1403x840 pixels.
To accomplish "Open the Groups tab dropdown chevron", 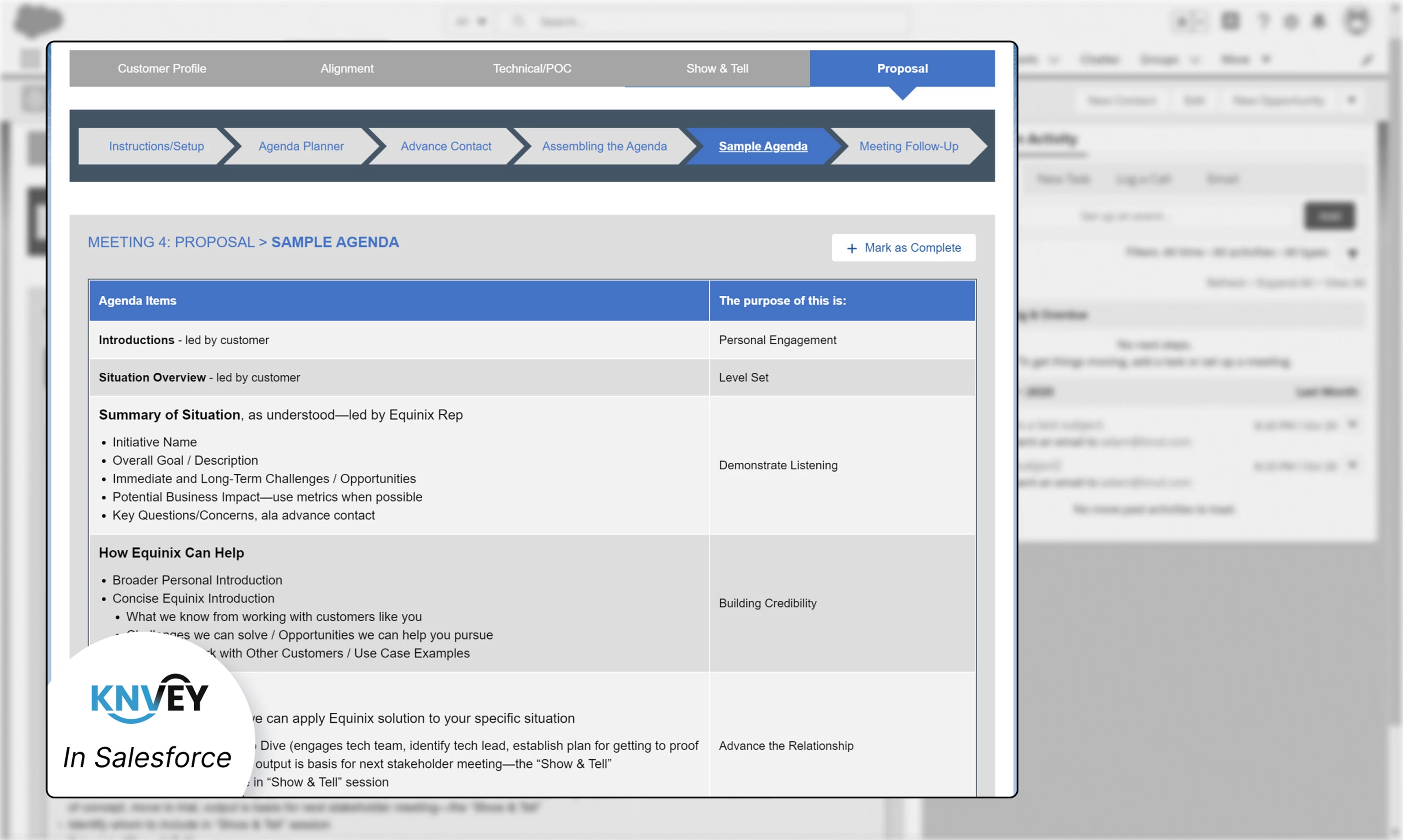I will click(x=1194, y=59).
